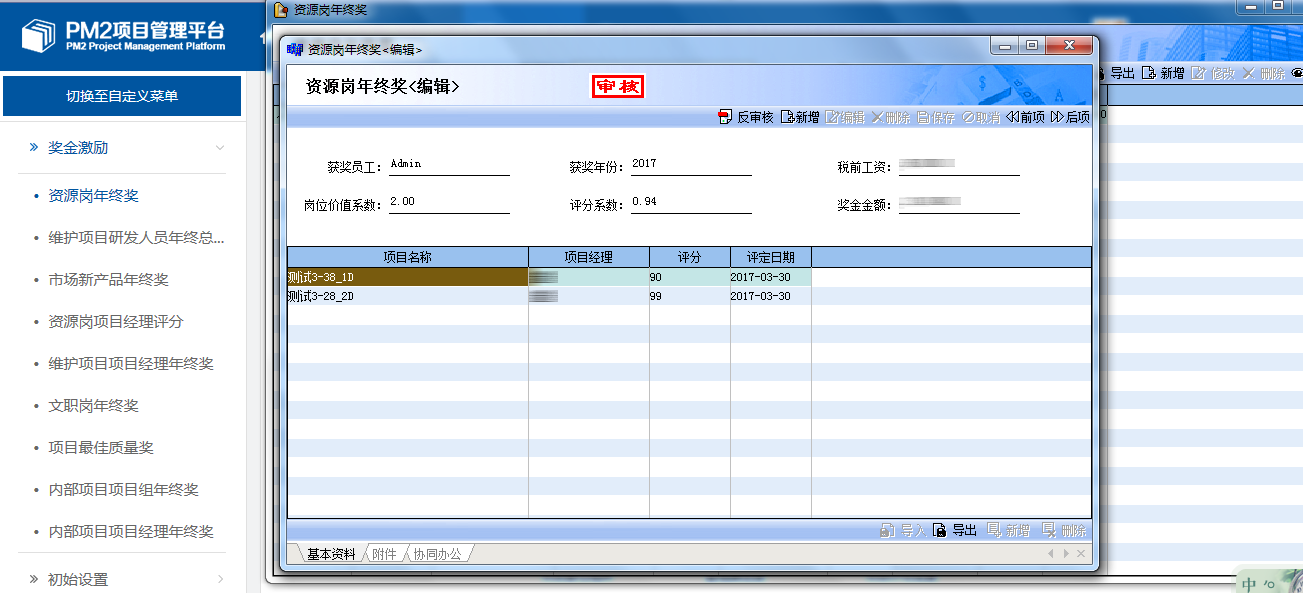The image size is (1303, 593).
Task: Open 市场新产品年终奖 in the sidebar
Action: click(108, 280)
